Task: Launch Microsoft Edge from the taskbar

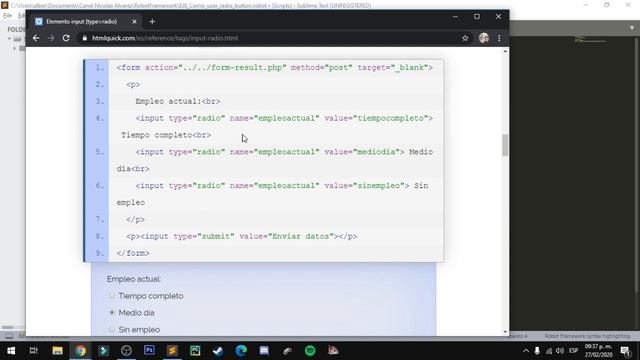Action: click(241, 351)
